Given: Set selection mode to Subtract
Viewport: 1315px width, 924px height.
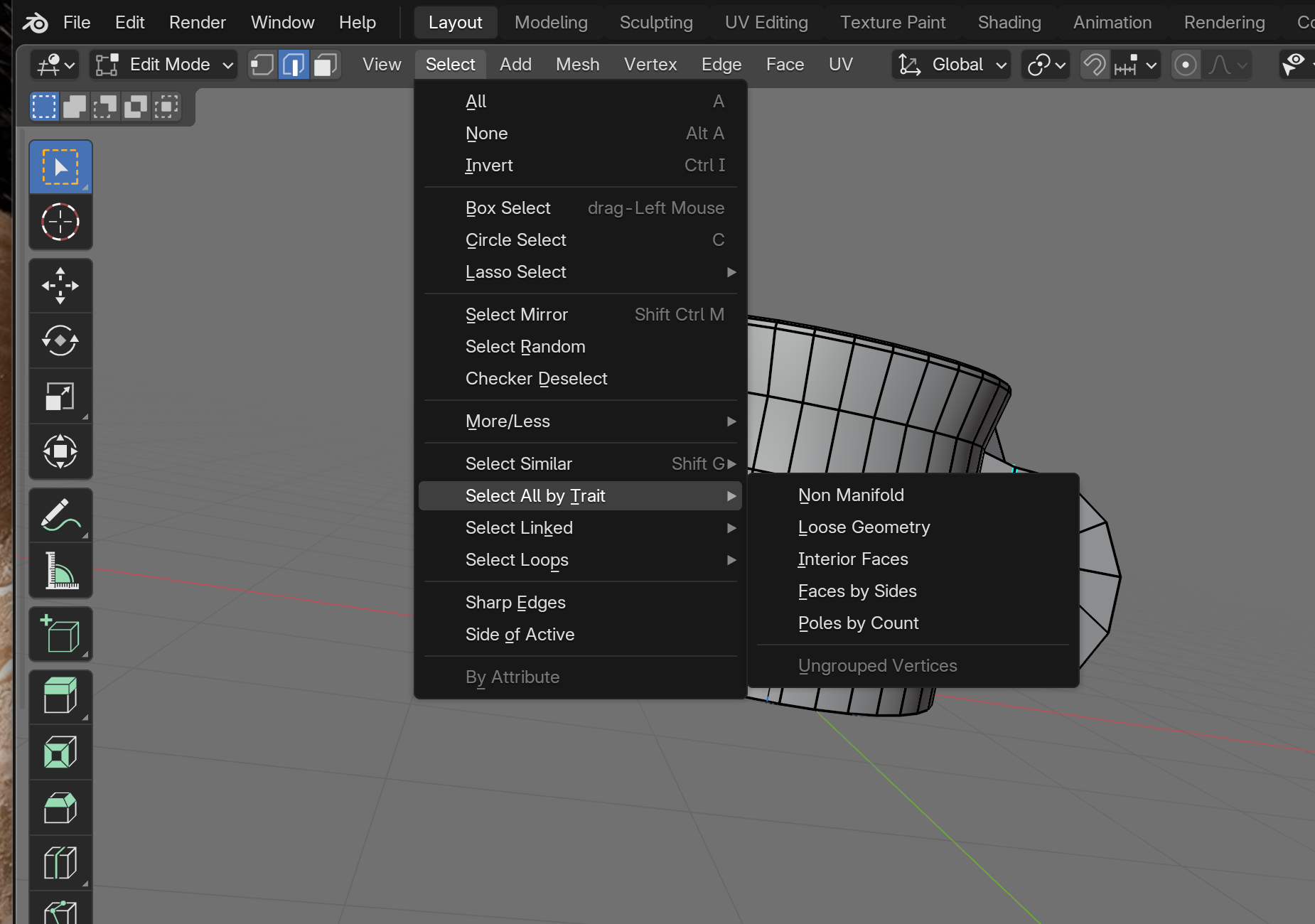Looking at the screenshot, I should [105, 107].
